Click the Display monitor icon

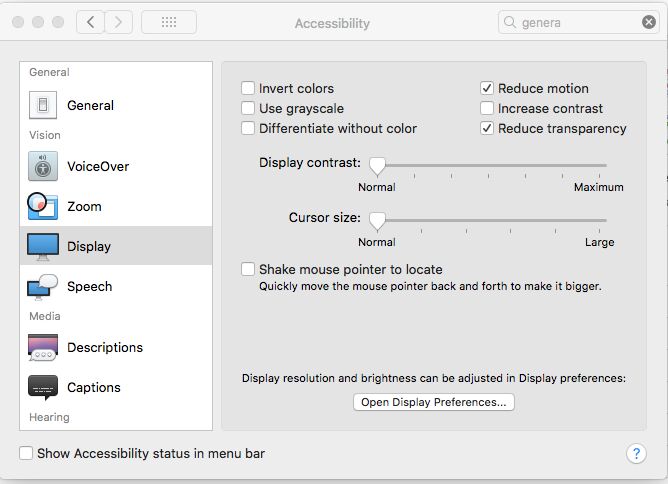tap(43, 247)
